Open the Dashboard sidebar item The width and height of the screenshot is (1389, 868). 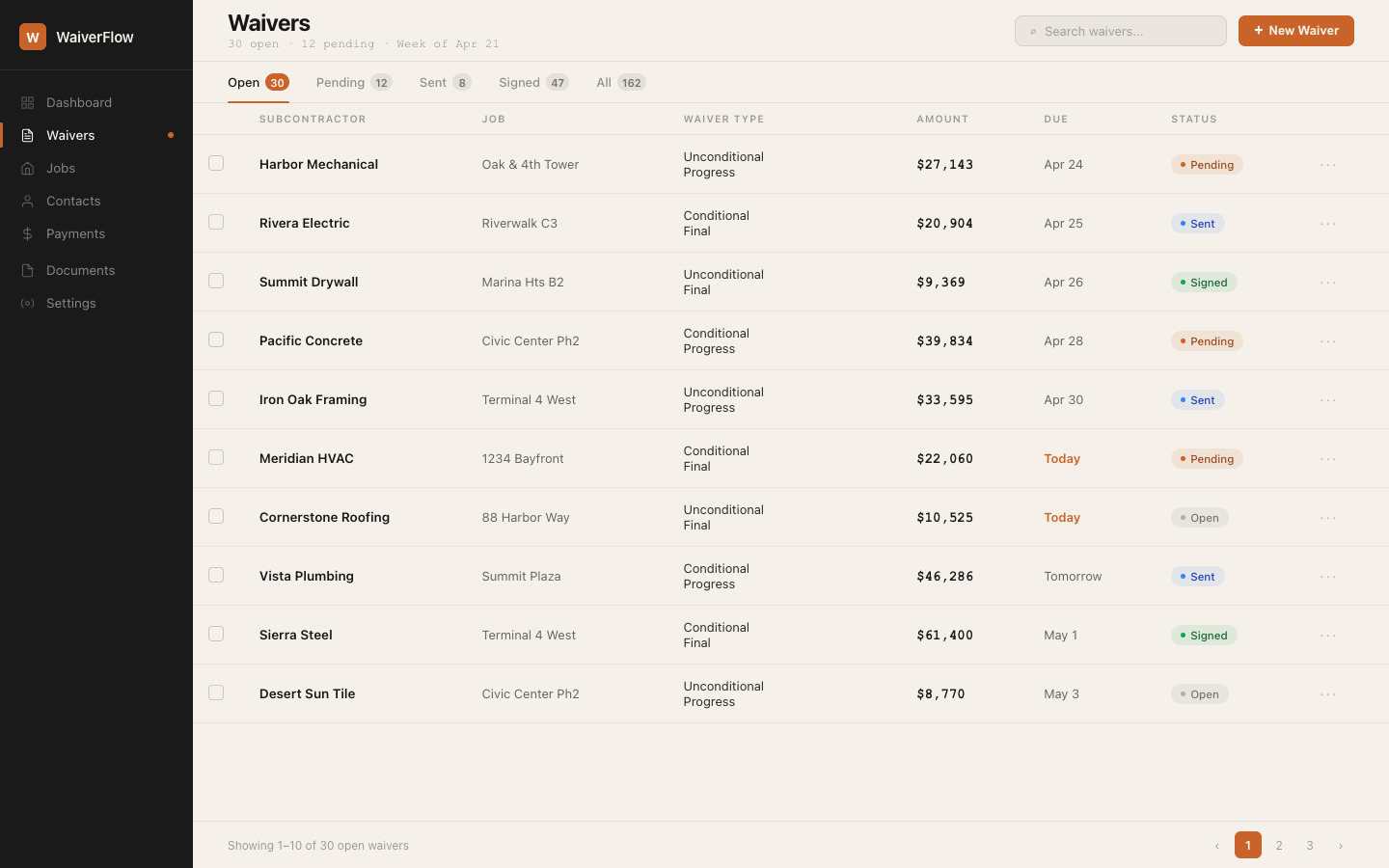96,102
